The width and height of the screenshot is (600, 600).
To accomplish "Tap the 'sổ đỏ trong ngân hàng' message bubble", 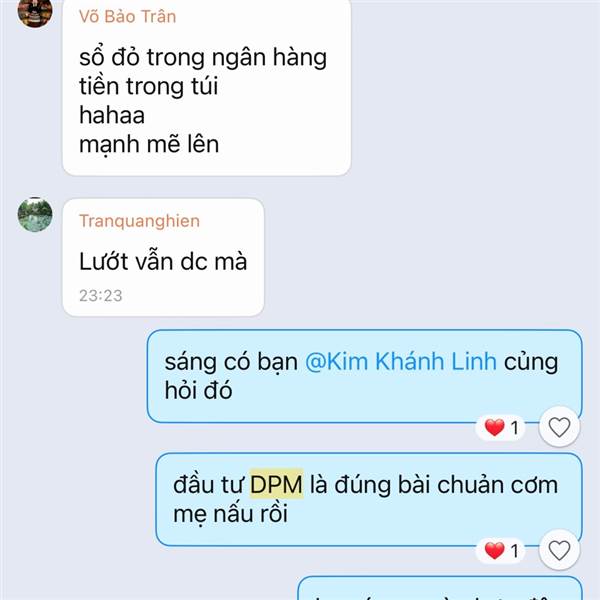I will point(207,86).
